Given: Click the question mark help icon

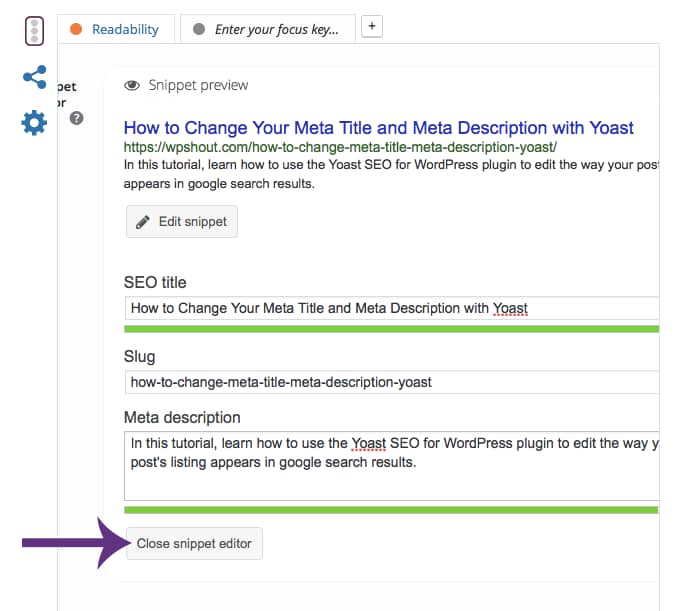Looking at the screenshot, I should (76, 118).
